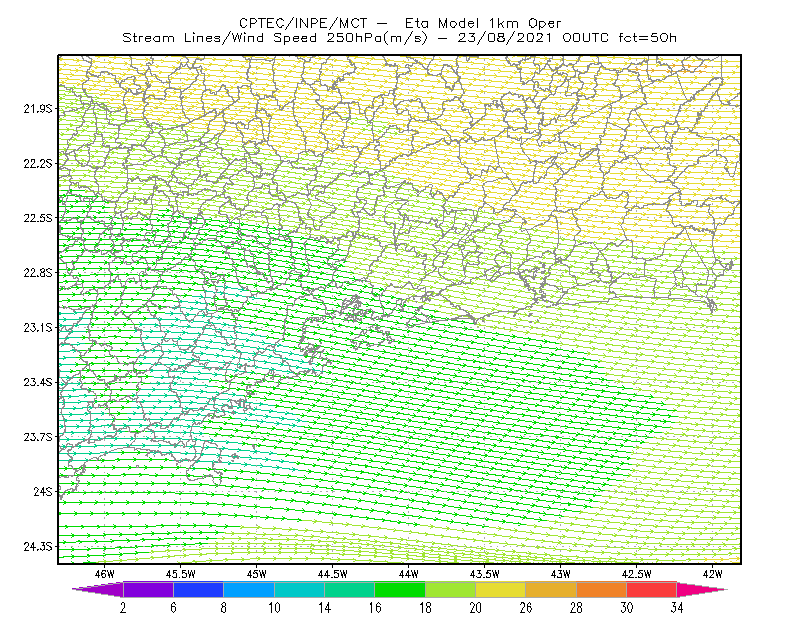Click the latitude label '23.4S'
The image size is (800, 618).
coord(38,382)
